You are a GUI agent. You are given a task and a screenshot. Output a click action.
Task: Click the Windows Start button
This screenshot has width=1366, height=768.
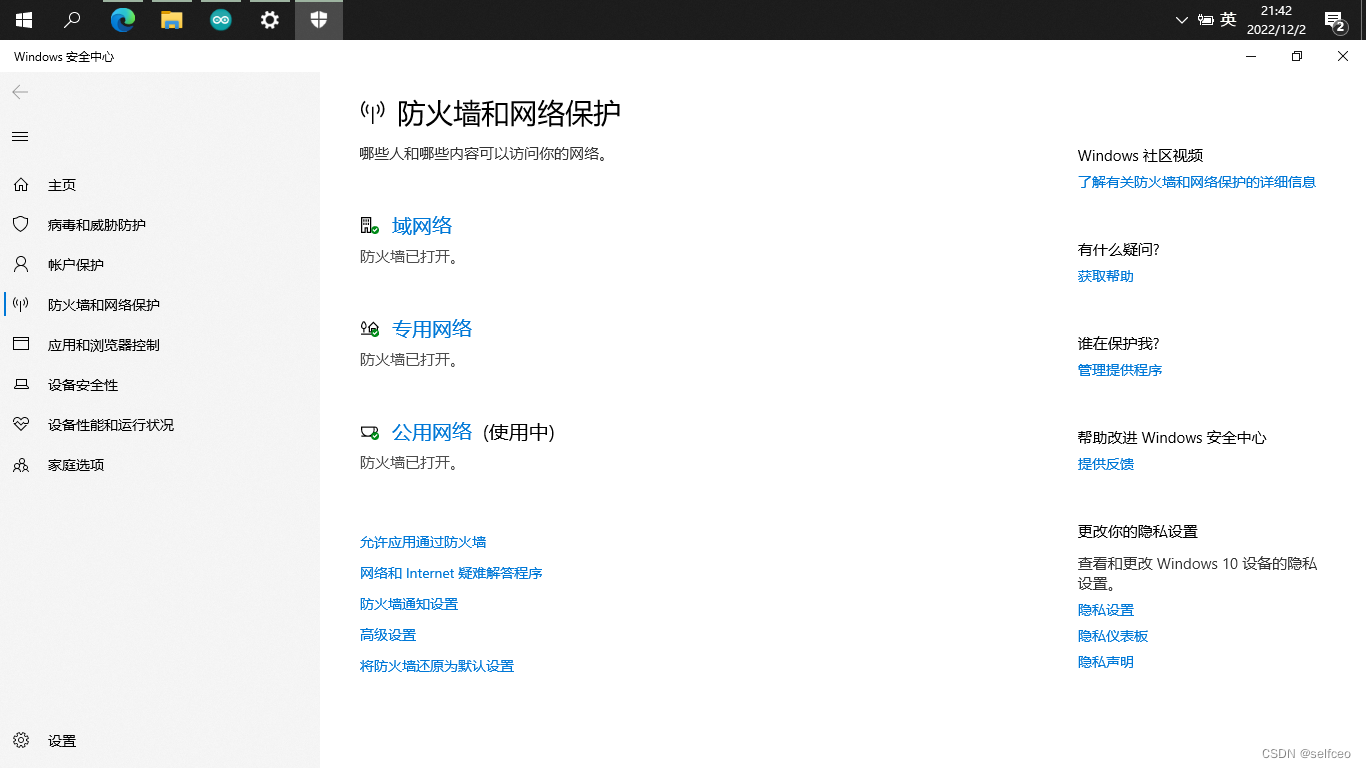tap(24, 19)
